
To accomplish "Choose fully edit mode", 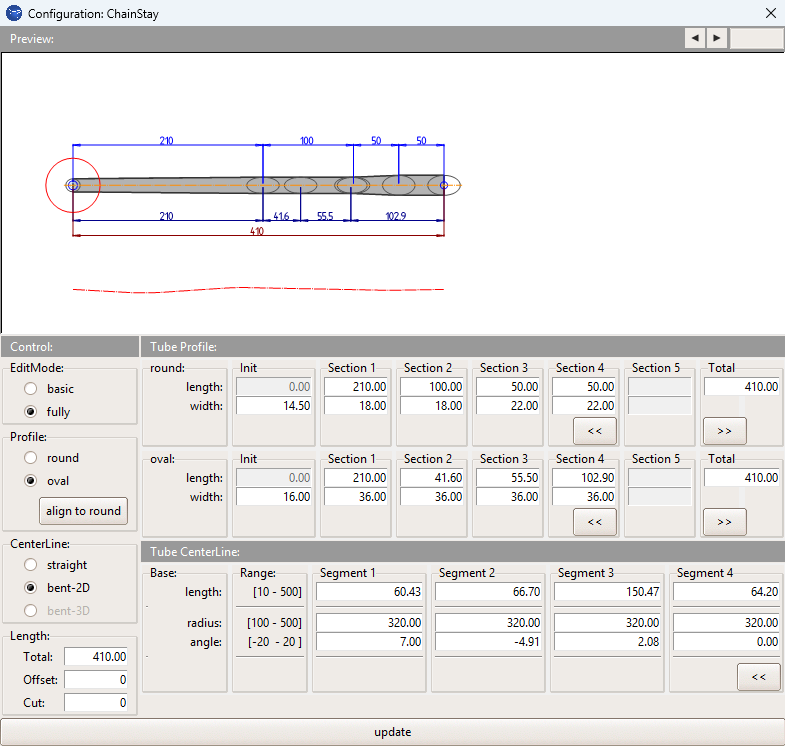I will (33, 412).
